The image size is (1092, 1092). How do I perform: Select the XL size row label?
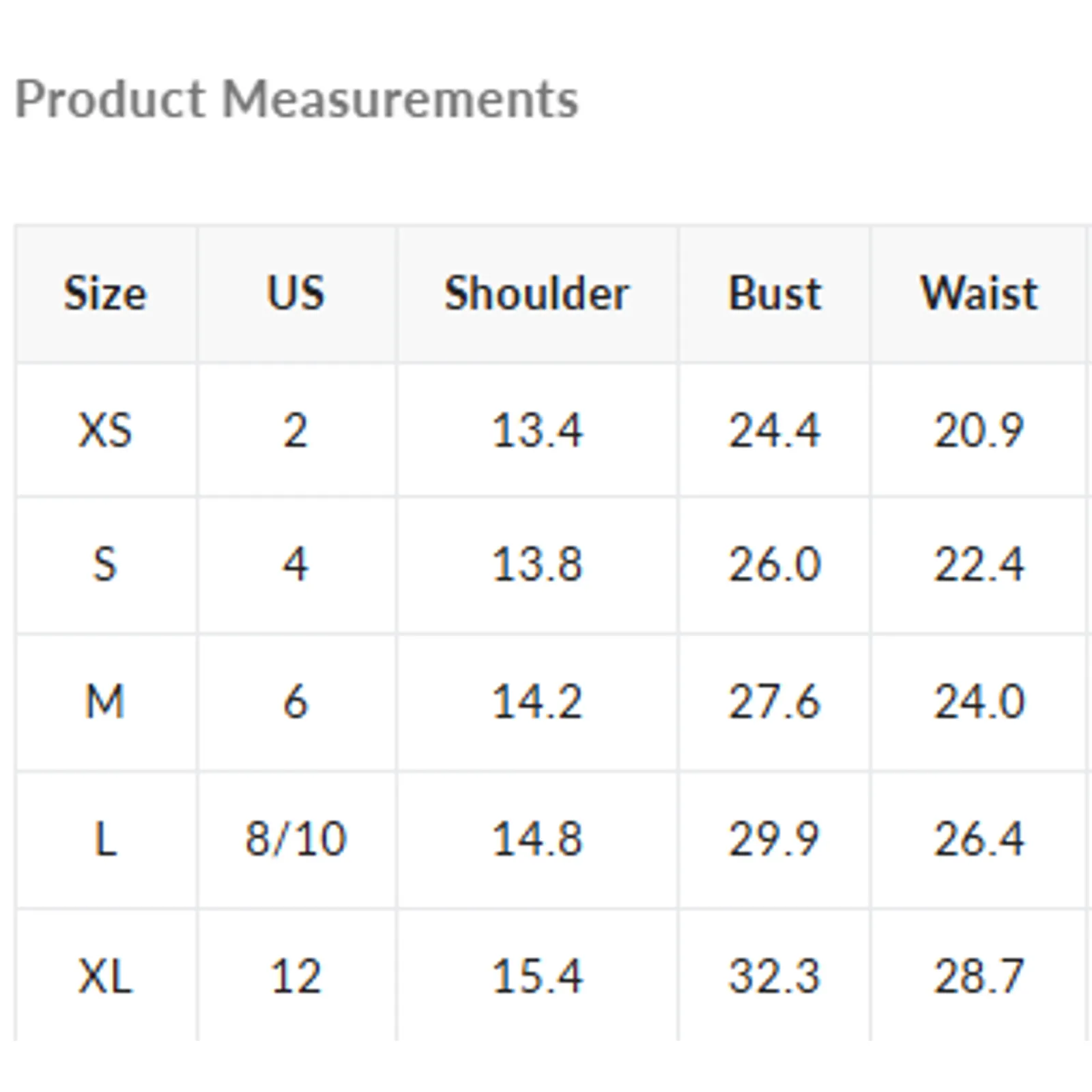[x=105, y=976]
